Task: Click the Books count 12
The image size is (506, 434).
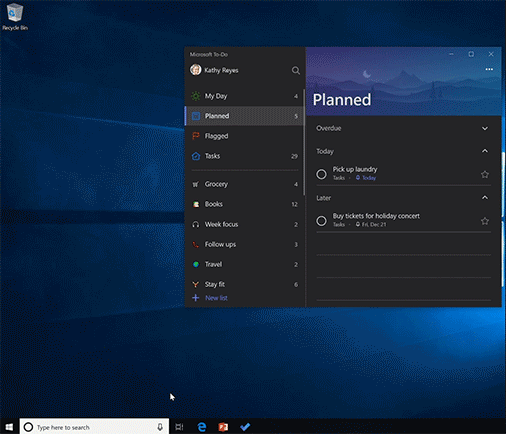Action: tap(294, 204)
